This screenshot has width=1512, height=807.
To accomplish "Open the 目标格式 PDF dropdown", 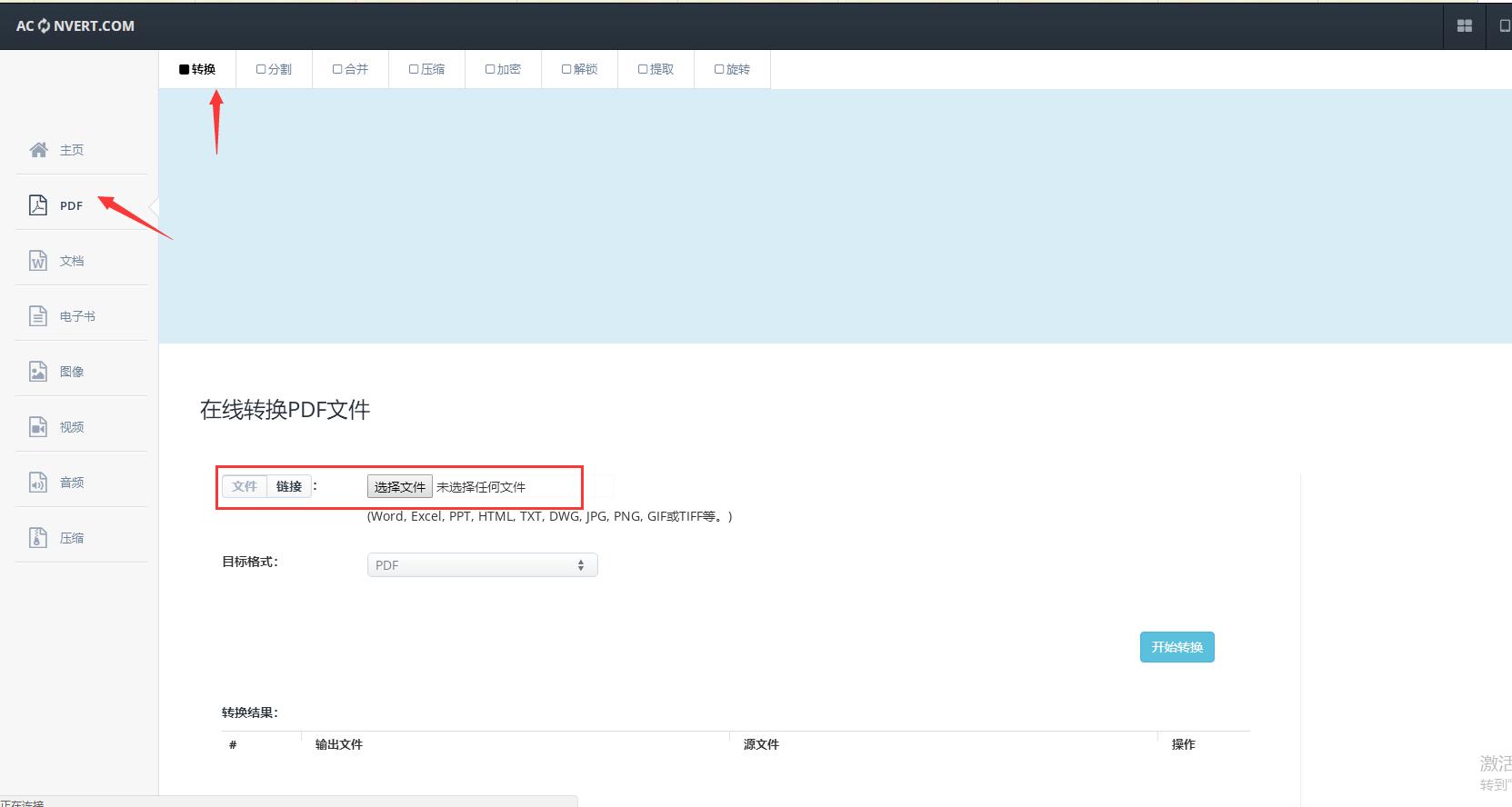I will point(482,565).
